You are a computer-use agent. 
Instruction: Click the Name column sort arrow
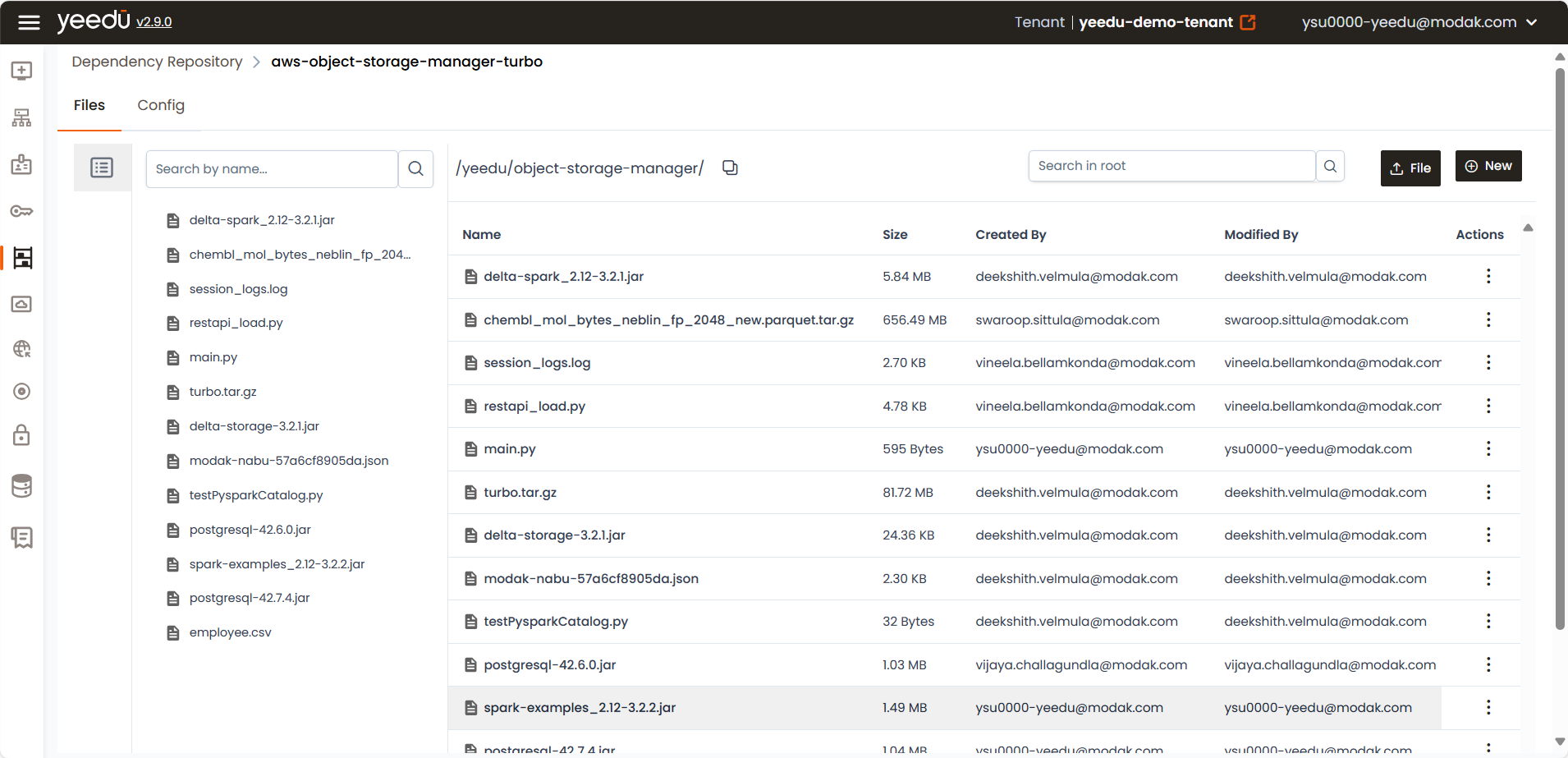pos(1529,227)
